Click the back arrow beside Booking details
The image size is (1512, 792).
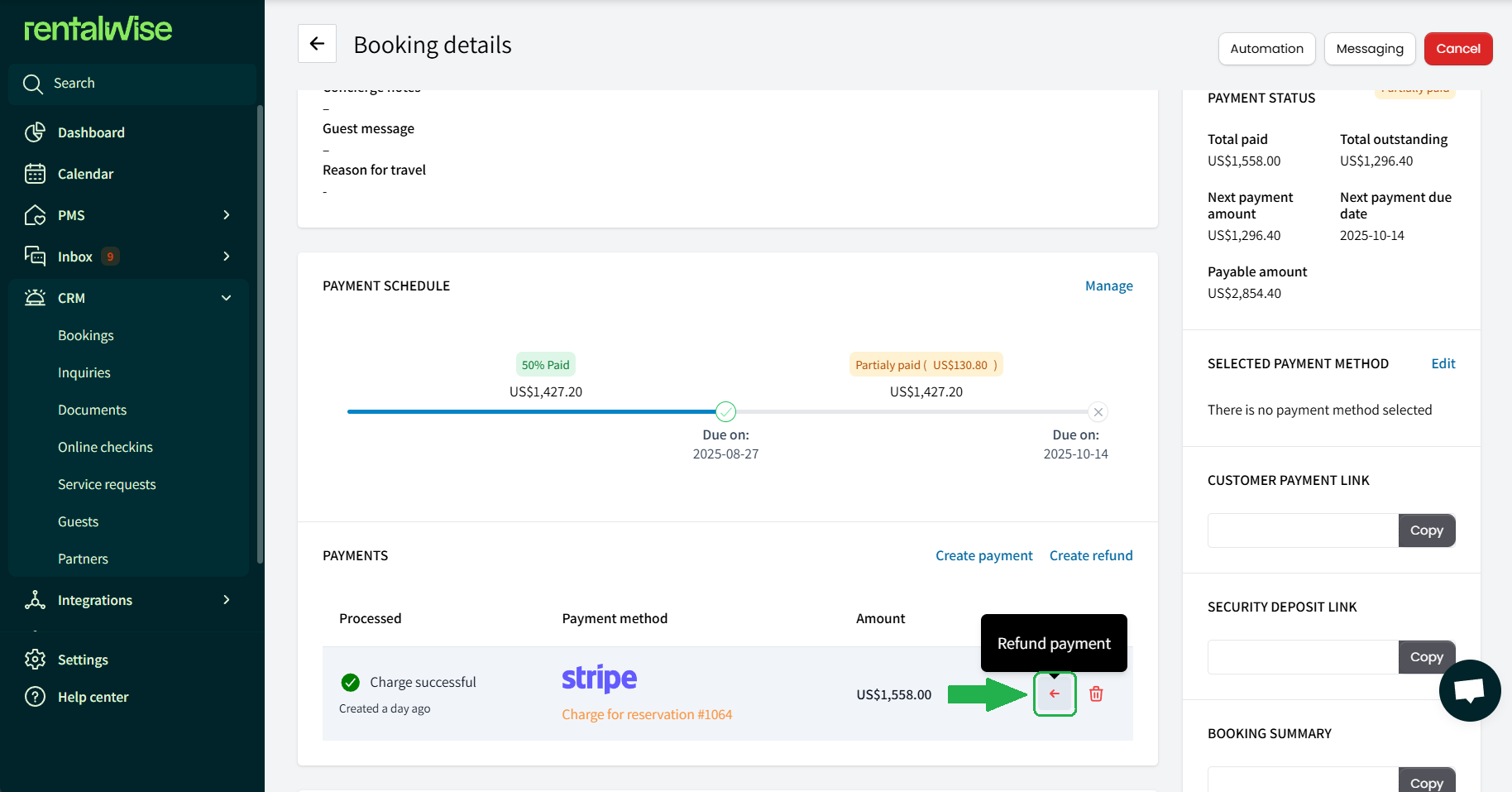coord(317,44)
